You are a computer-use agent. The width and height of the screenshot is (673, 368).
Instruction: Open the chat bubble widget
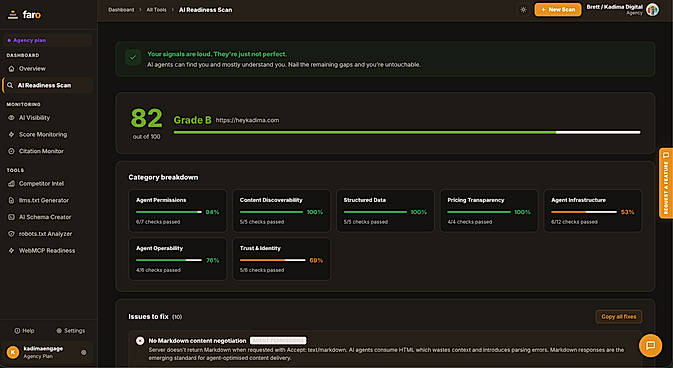tap(650, 345)
